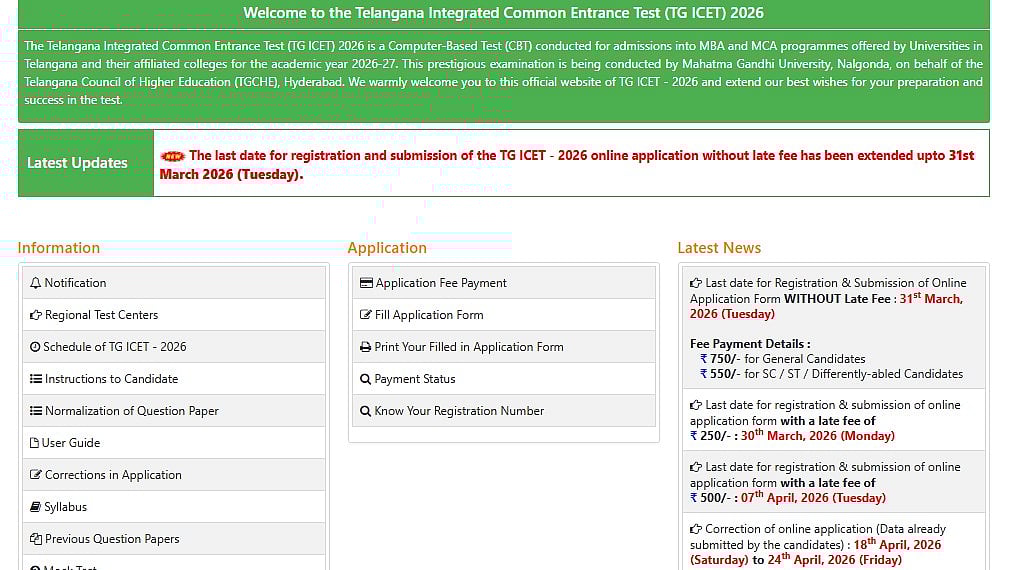Viewport: 1014px width, 570px height.
Task: Click the credit card icon for Application Fee Payment
Action: (366, 283)
